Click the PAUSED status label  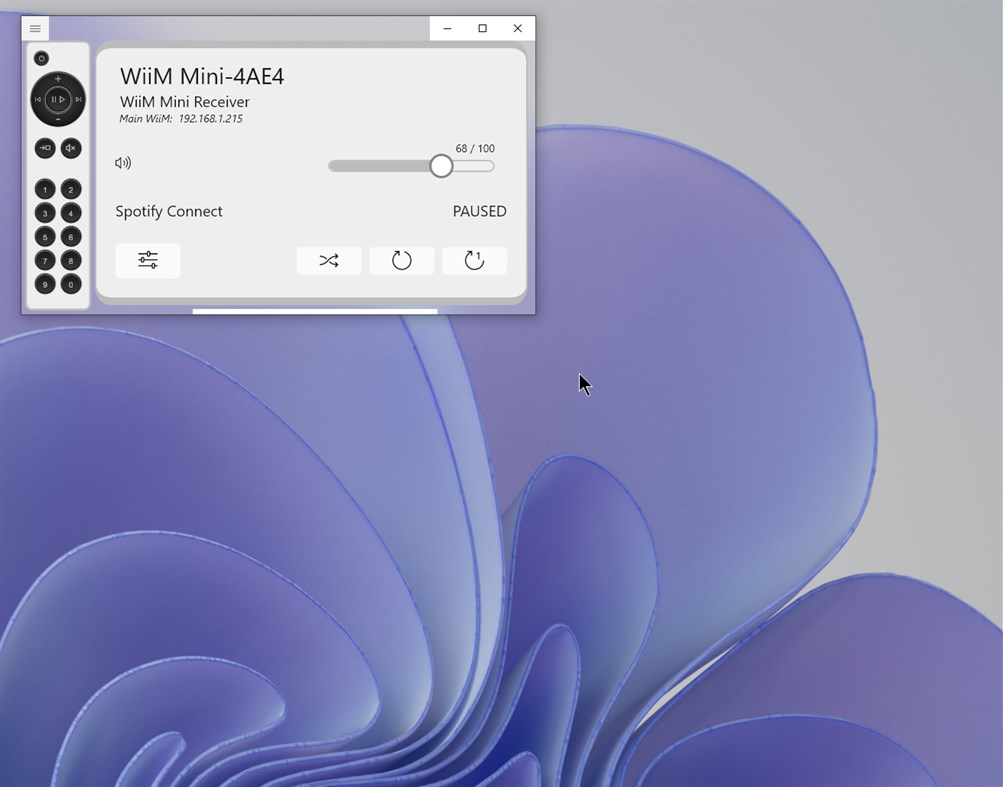(x=479, y=211)
